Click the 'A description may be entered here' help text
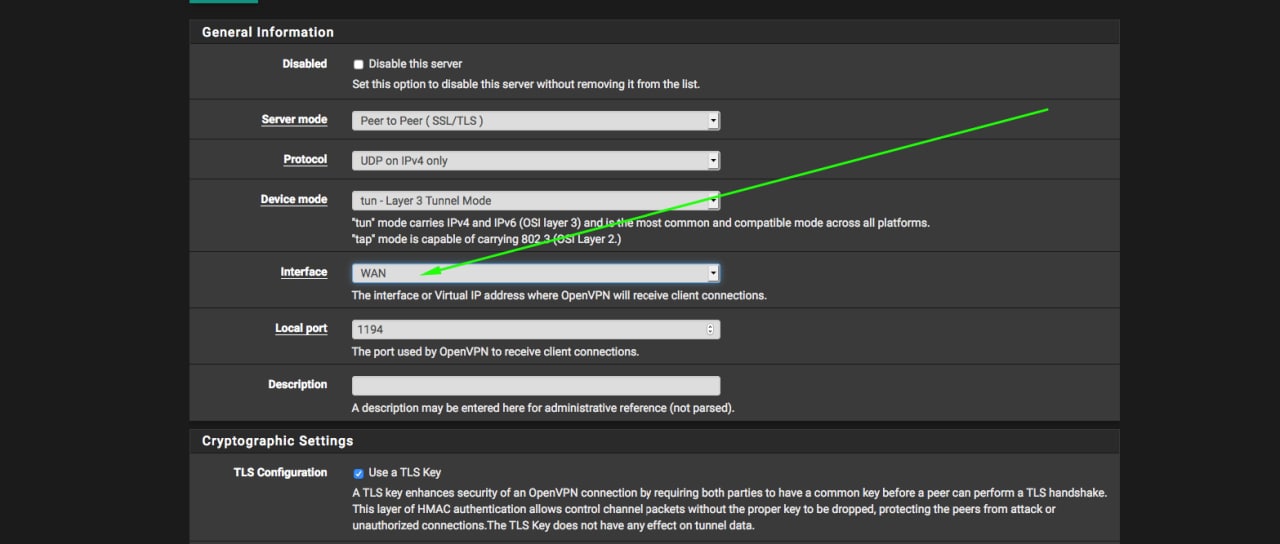The width and height of the screenshot is (1280, 544). 543,408
